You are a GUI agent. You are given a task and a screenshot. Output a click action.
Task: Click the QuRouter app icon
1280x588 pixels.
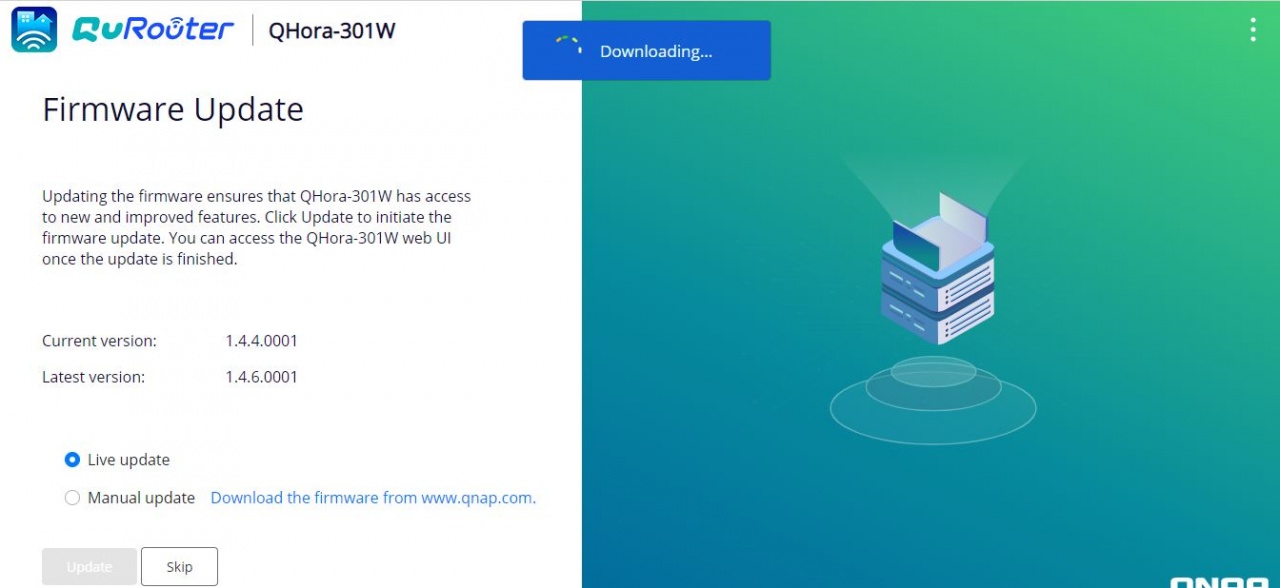pos(34,29)
